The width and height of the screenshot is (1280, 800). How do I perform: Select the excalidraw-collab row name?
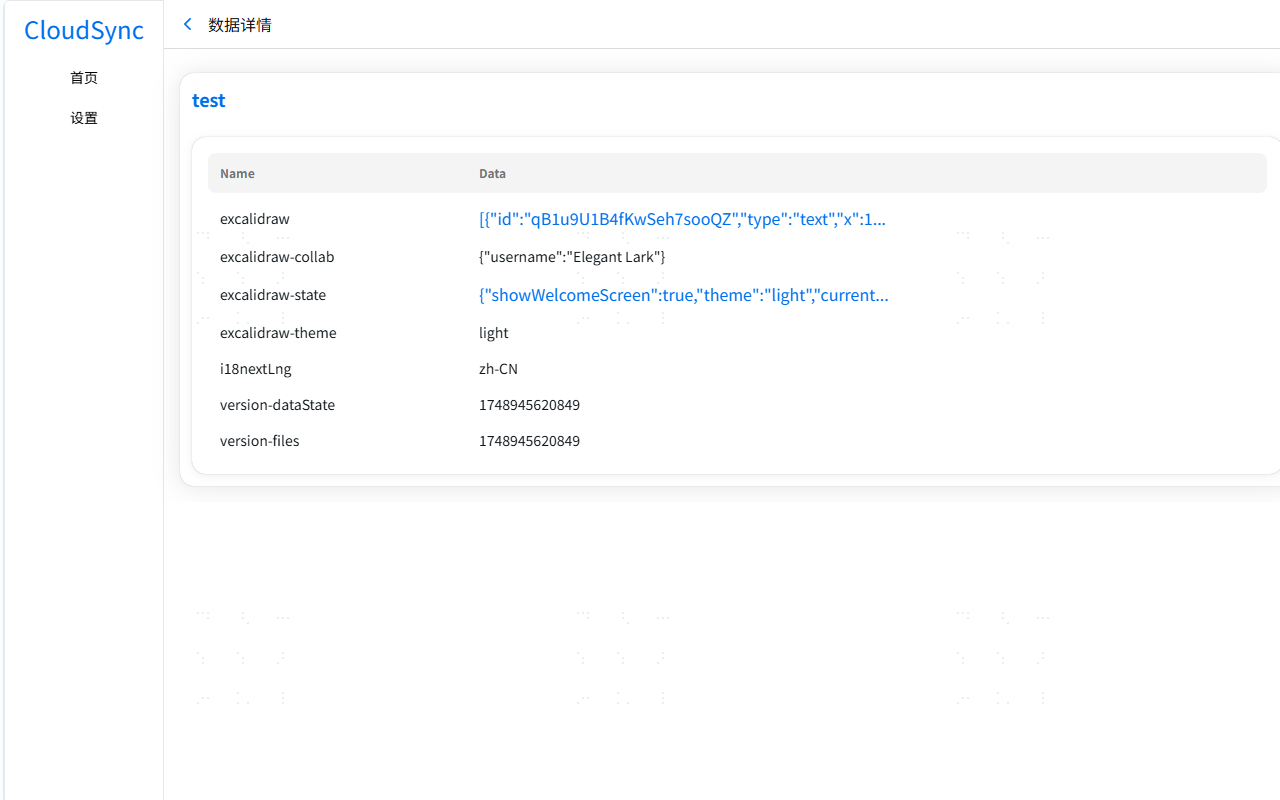tap(277, 257)
